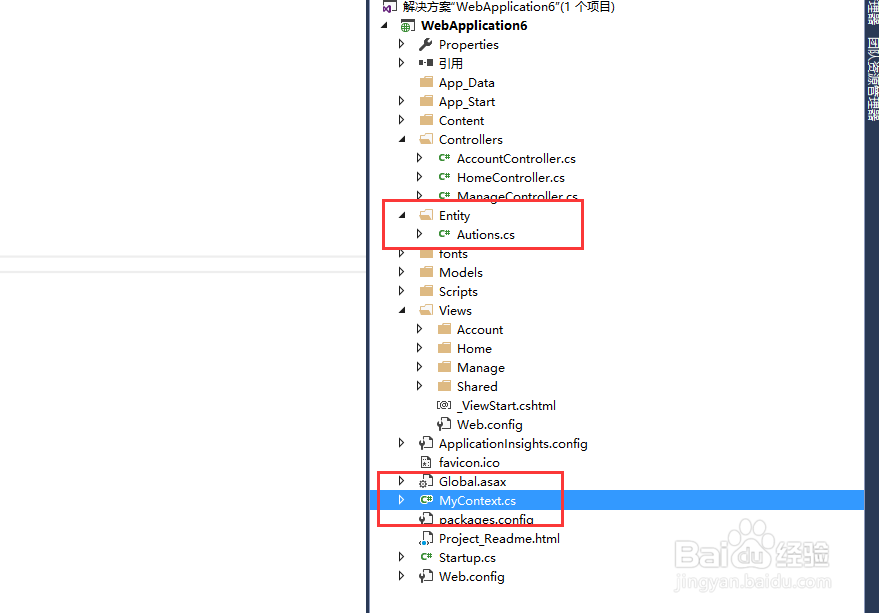
Task: Expand the Shared folder
Action: pyautogui.click(x=419, y=386)
